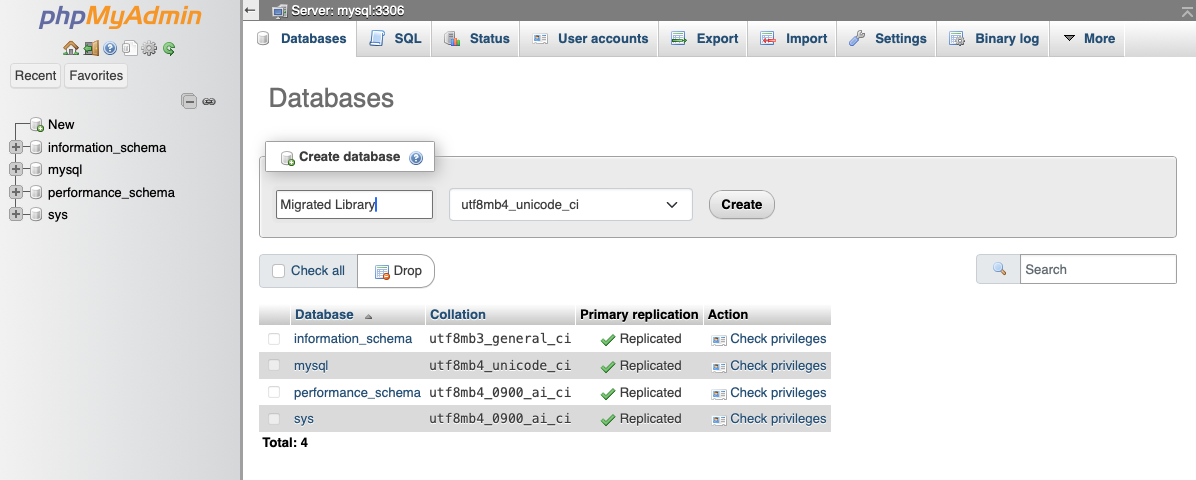1196x480 pixels.
Task: Select the sys database row checkbox
Action: click(274, 419)
